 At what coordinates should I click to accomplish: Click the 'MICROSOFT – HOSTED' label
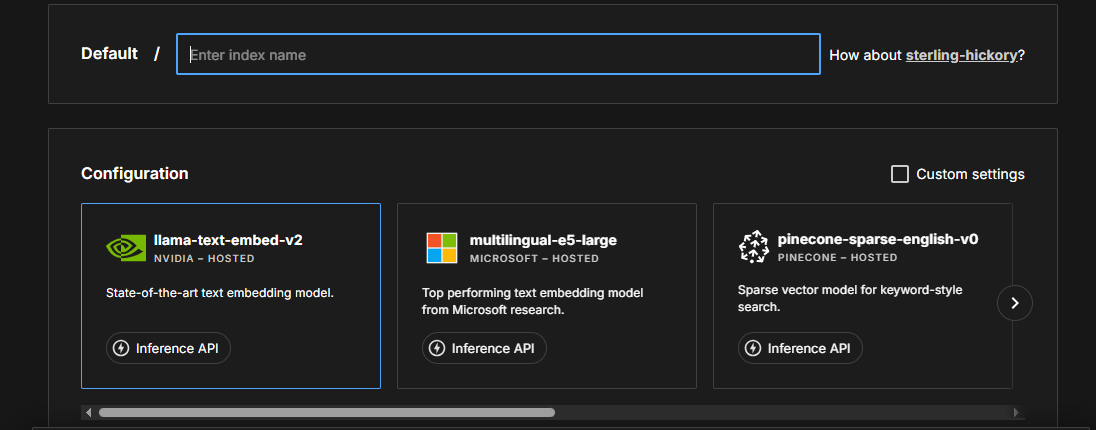click(x=534, y=259)
